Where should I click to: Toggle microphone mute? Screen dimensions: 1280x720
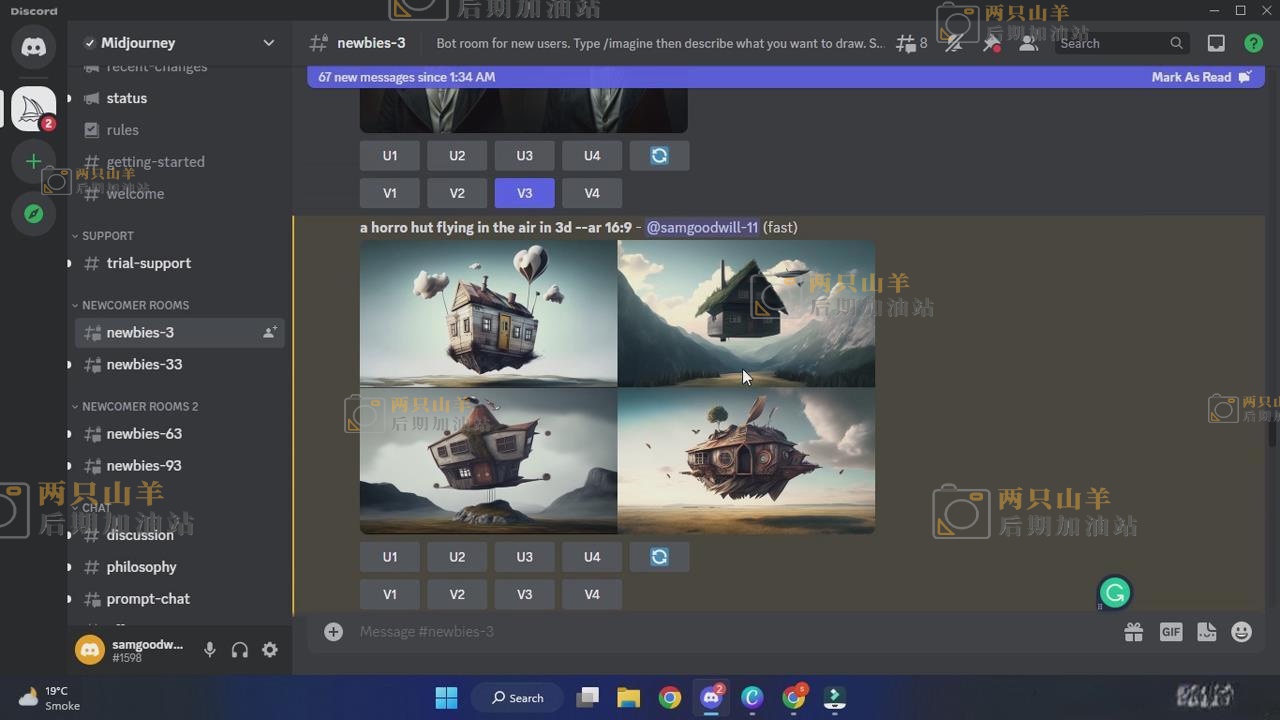209,650
